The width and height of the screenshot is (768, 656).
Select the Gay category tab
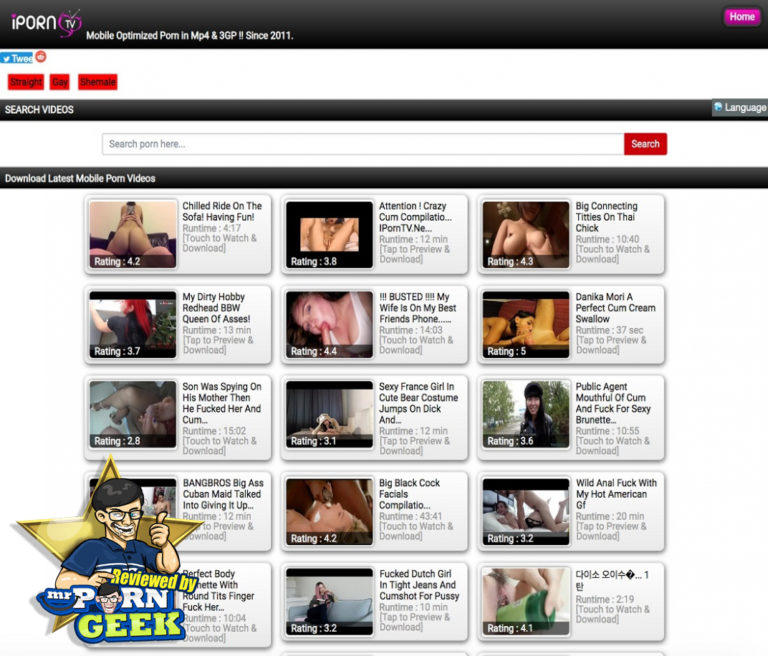60,82
